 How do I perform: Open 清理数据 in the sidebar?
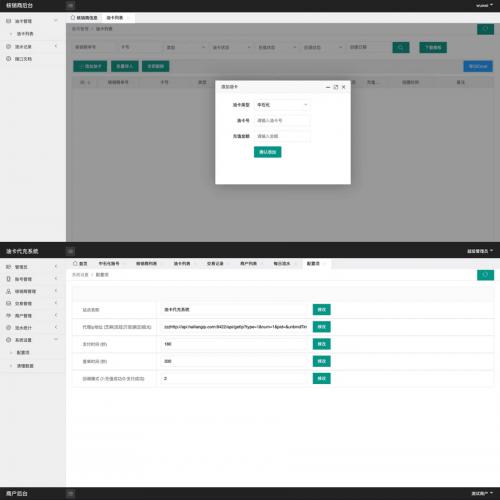click(x=25, y=366)
